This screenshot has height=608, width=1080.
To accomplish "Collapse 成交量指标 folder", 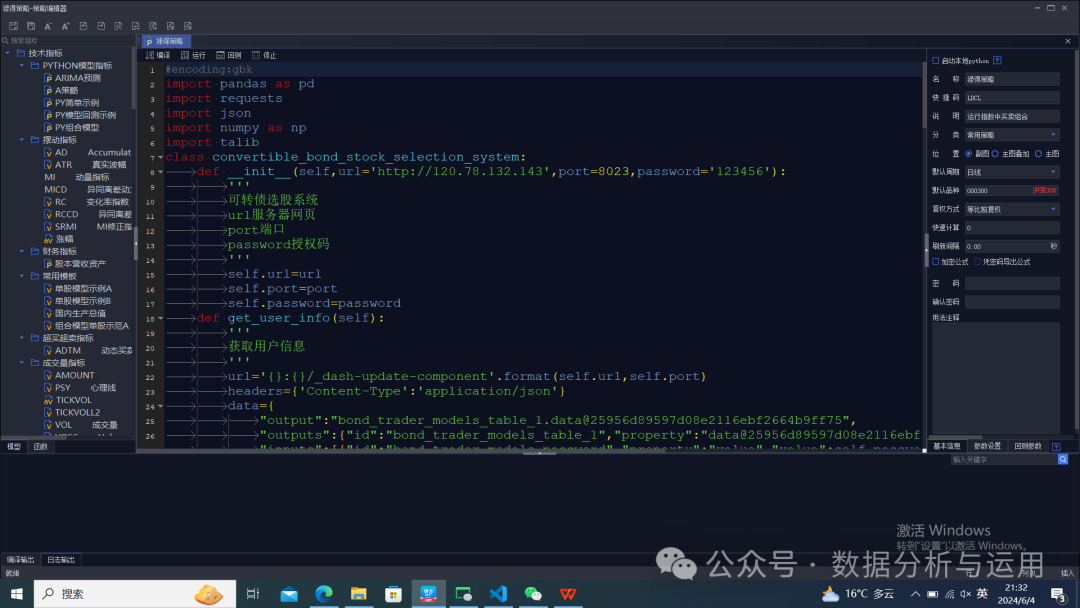I will coord(21,363).
